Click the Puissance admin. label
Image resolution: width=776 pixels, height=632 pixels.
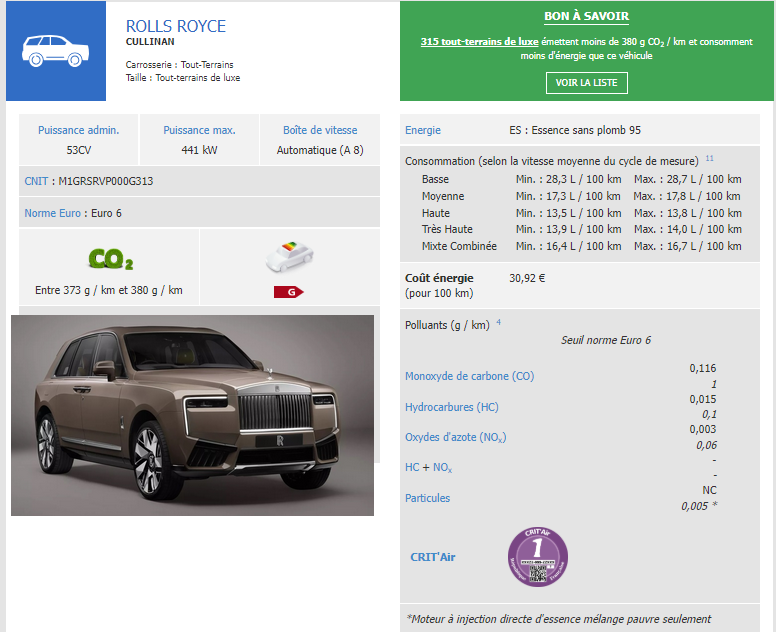pos(79,130)
